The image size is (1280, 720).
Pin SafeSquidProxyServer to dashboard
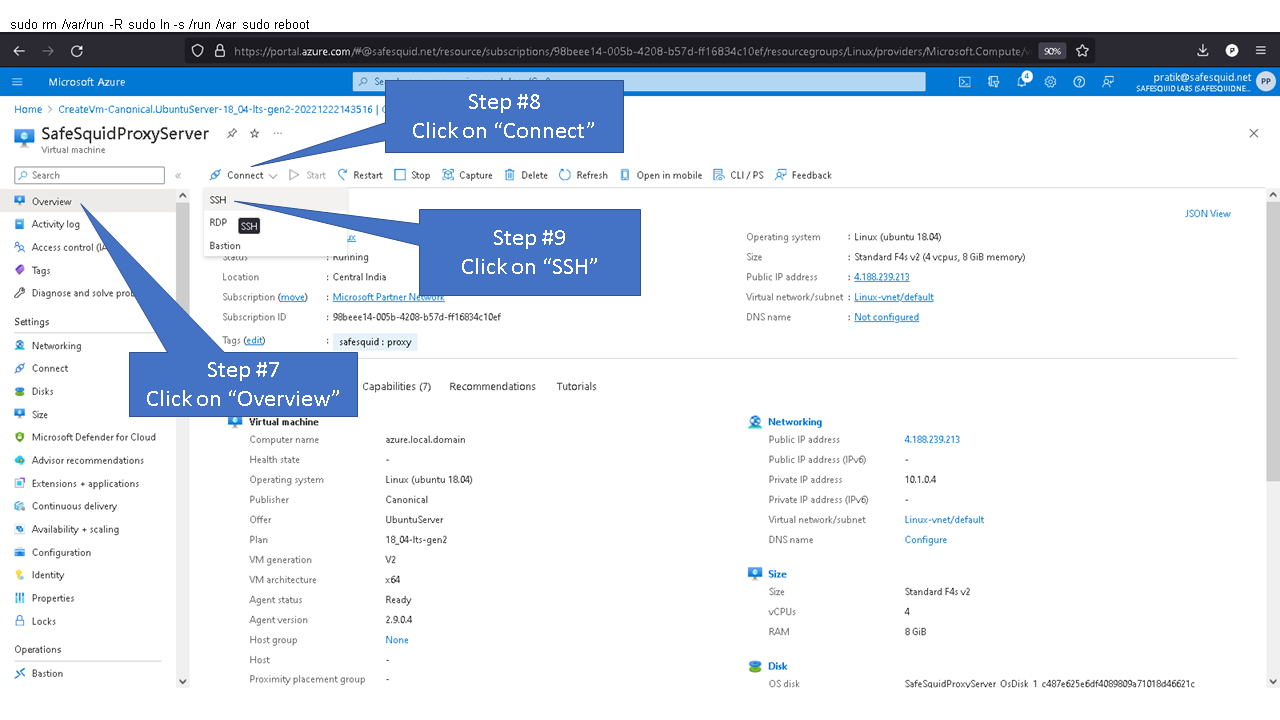point(232,133)
